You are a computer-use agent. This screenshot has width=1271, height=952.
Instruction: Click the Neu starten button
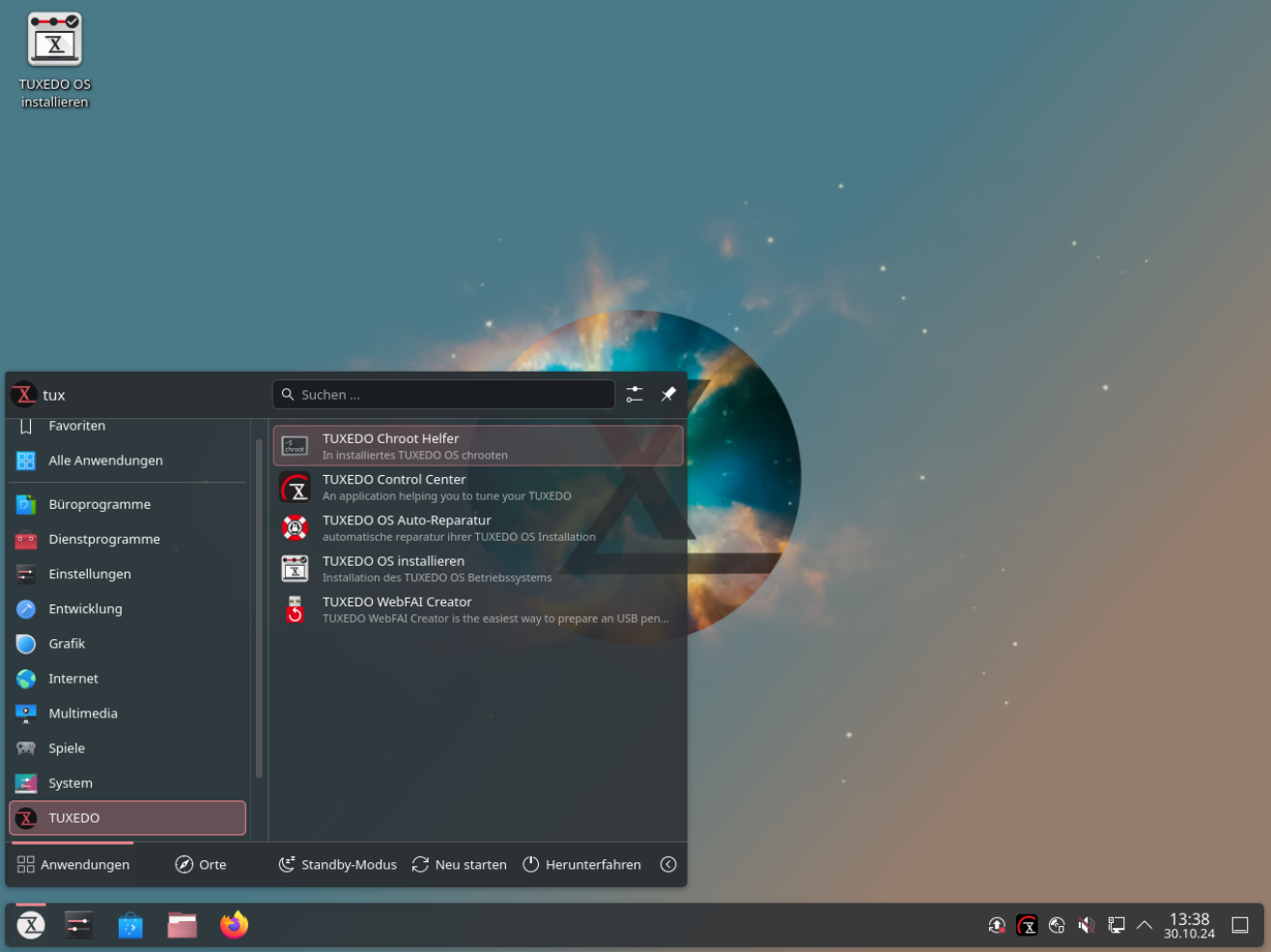point(459,864)
